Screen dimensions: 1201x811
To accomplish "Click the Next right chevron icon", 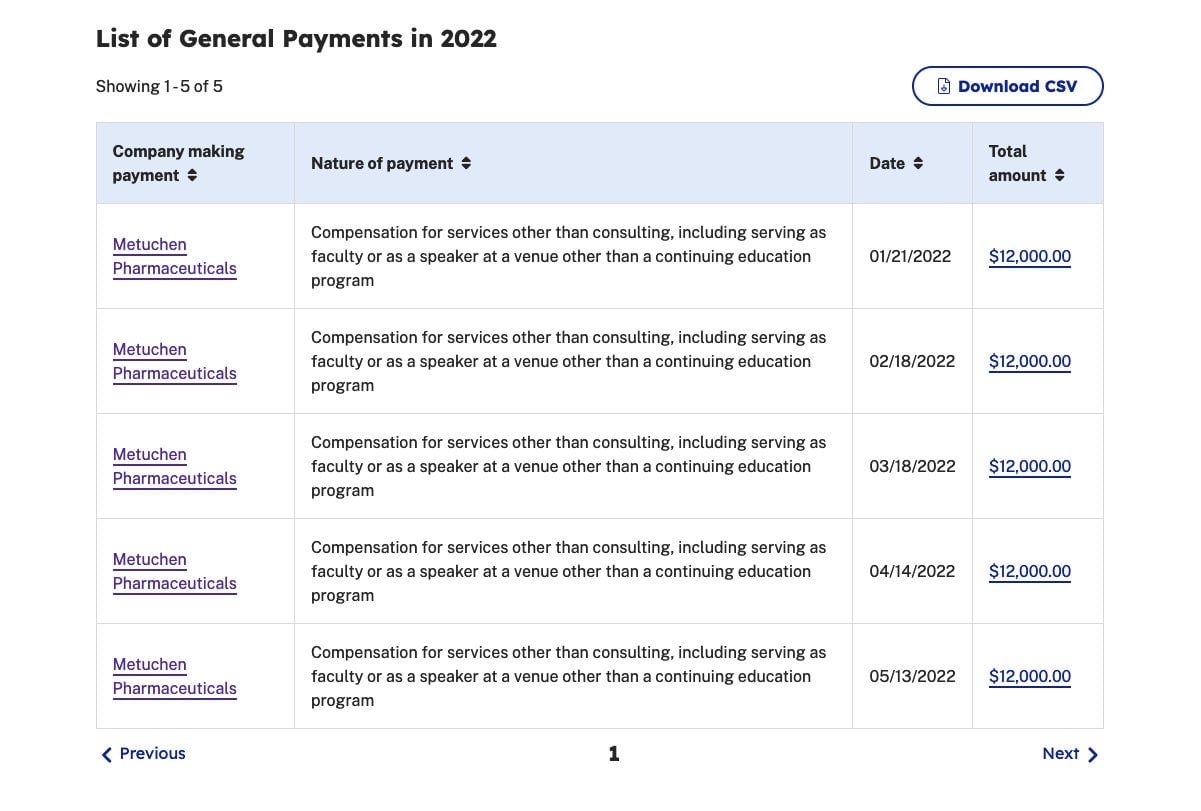I will pyautogui.click(x=1092, y=755).
